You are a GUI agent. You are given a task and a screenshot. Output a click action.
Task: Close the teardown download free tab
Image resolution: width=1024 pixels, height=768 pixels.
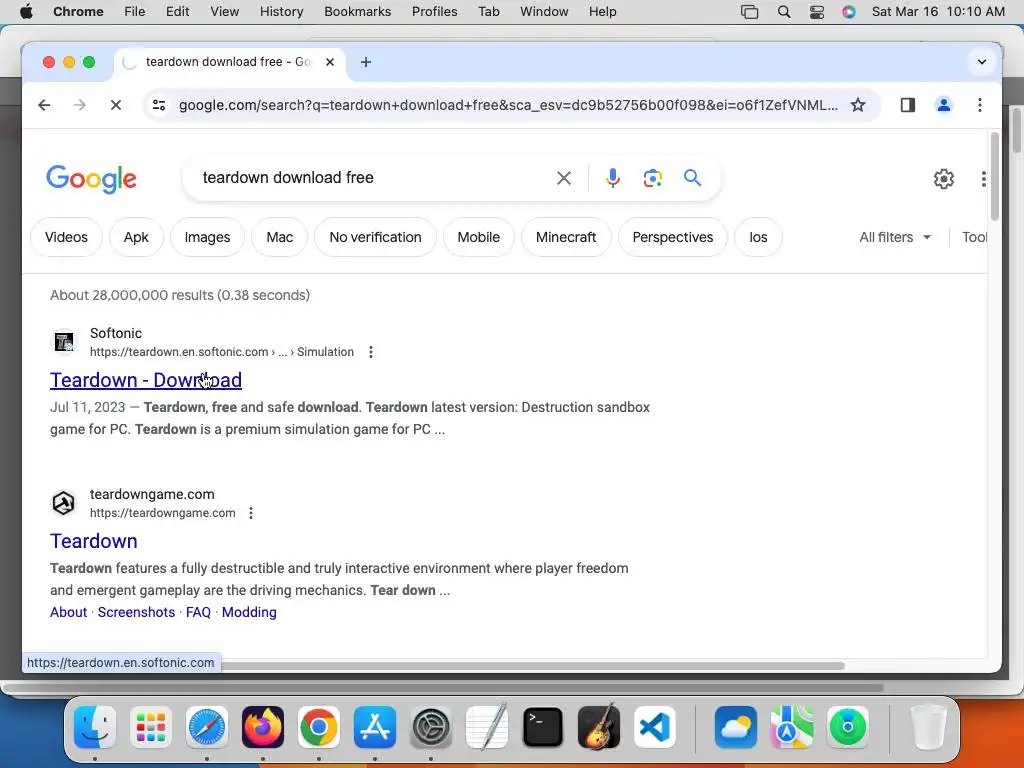(x=330, y=62)
